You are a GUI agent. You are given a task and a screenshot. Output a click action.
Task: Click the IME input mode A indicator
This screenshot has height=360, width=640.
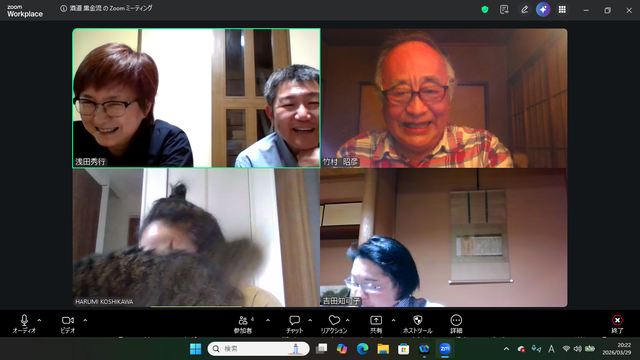pyautogui.click(x=551, y=349)
